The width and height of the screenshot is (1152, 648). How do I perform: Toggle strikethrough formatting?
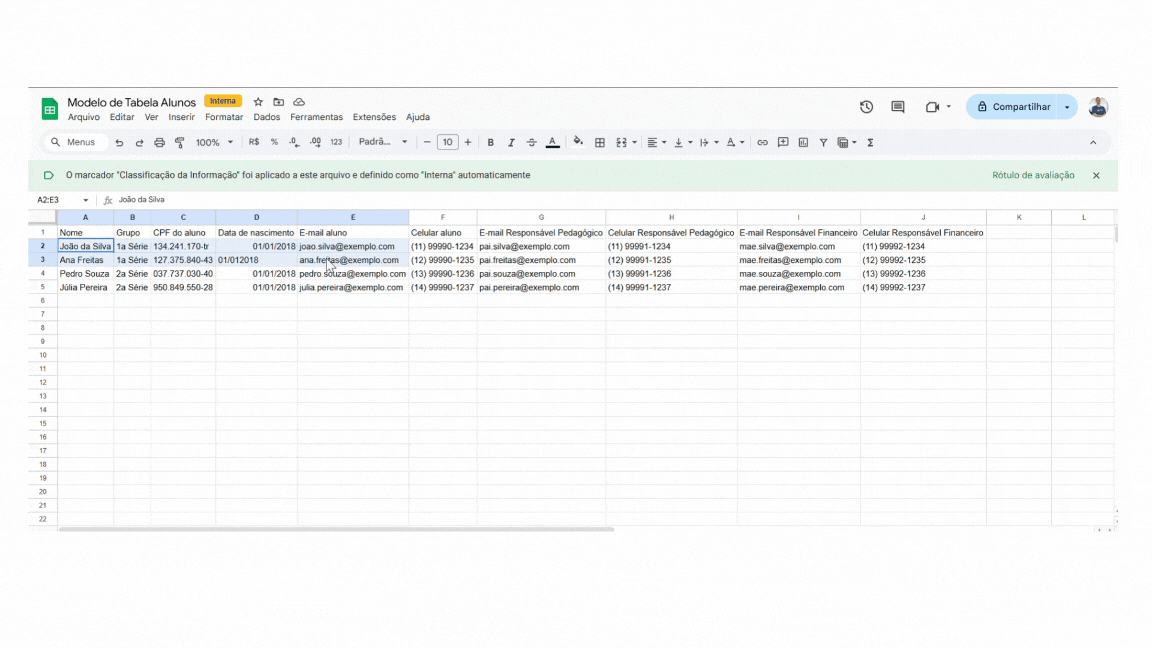(x=531, y=143)
